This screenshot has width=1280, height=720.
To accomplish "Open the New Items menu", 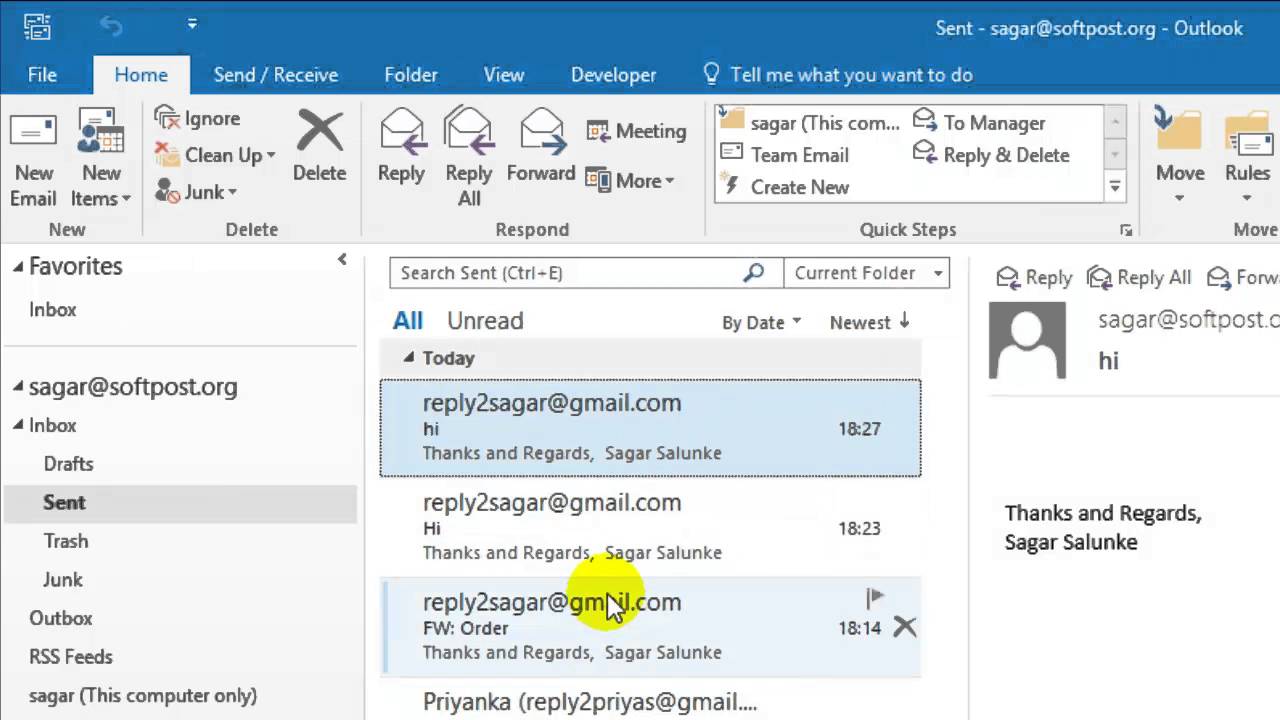I will (101, 158).
